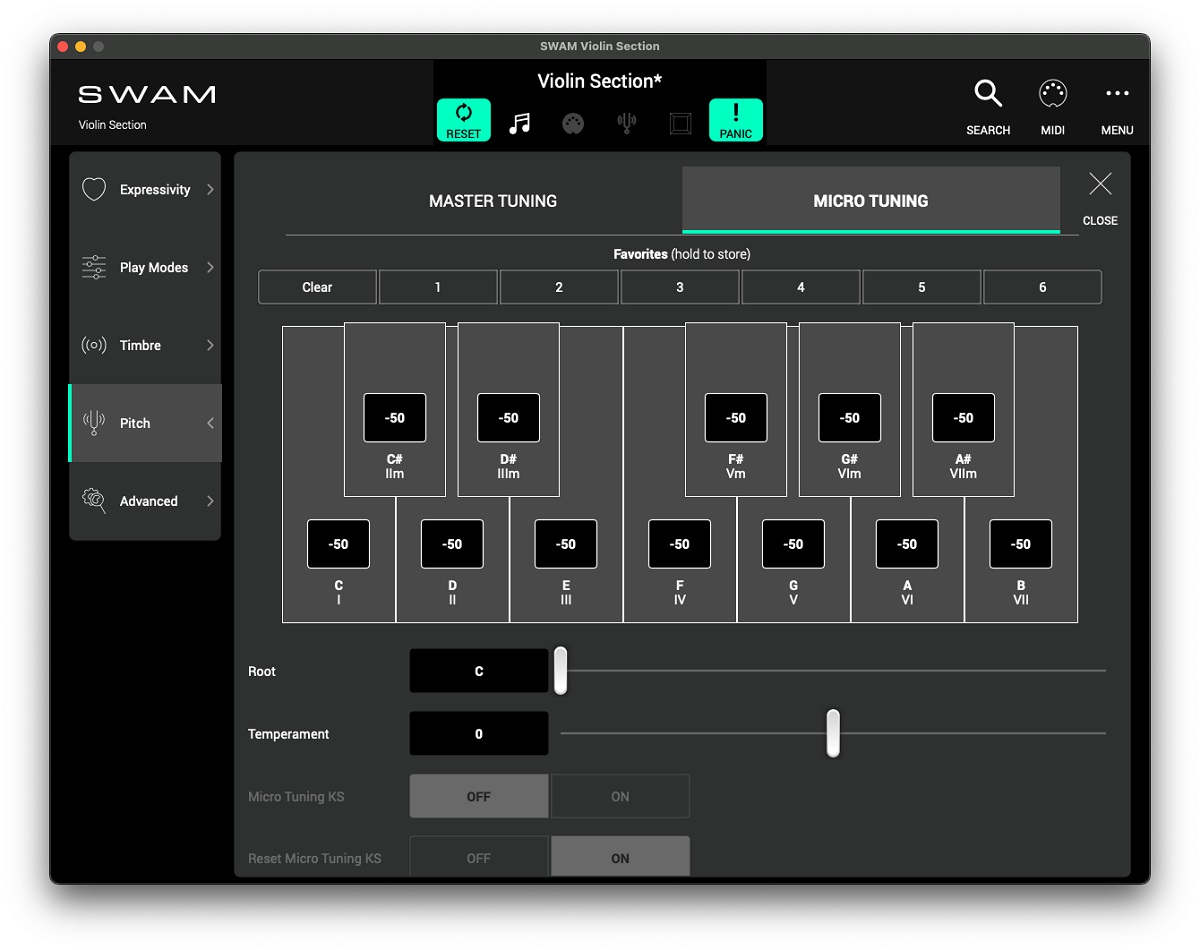1200x950 pixels.
Task: Recall favorite slot 2
Action: click(x=559, y=287)
